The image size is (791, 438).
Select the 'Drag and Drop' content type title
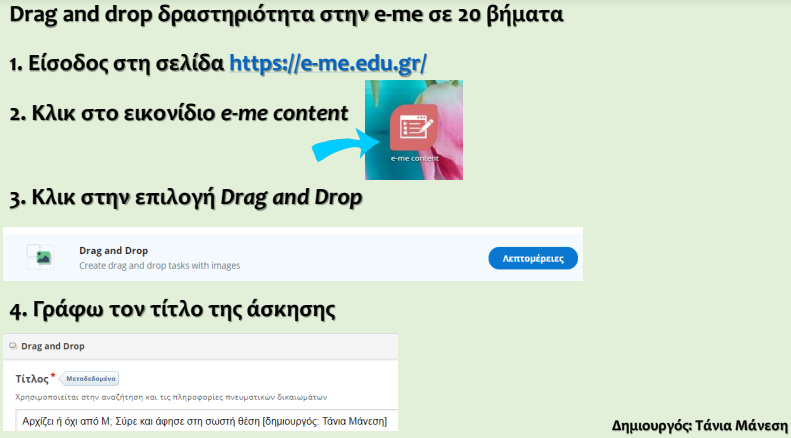tap(114, 251)
